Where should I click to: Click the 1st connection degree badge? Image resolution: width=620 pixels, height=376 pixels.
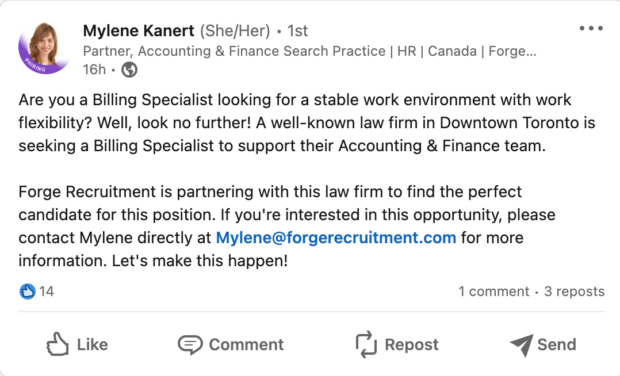(297, 31)
